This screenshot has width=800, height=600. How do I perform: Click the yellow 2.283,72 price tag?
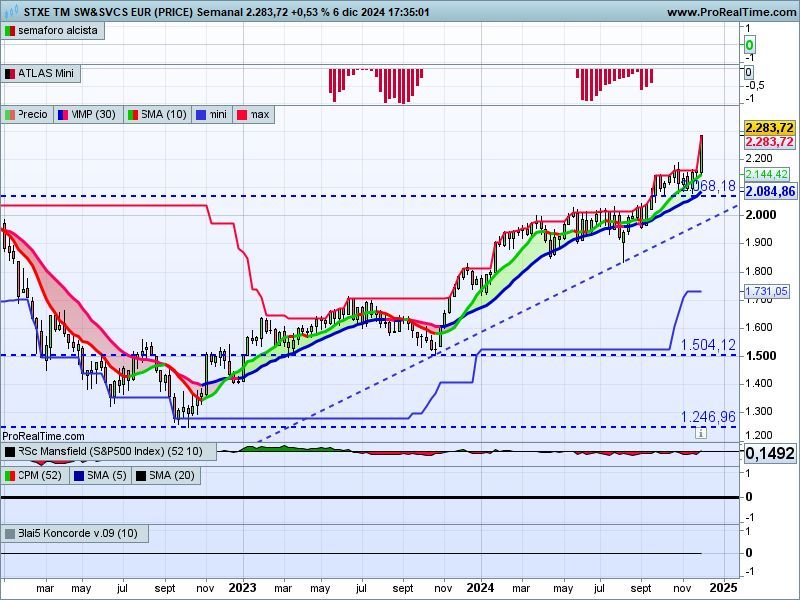pyautogui.click(x=769, y=128)
